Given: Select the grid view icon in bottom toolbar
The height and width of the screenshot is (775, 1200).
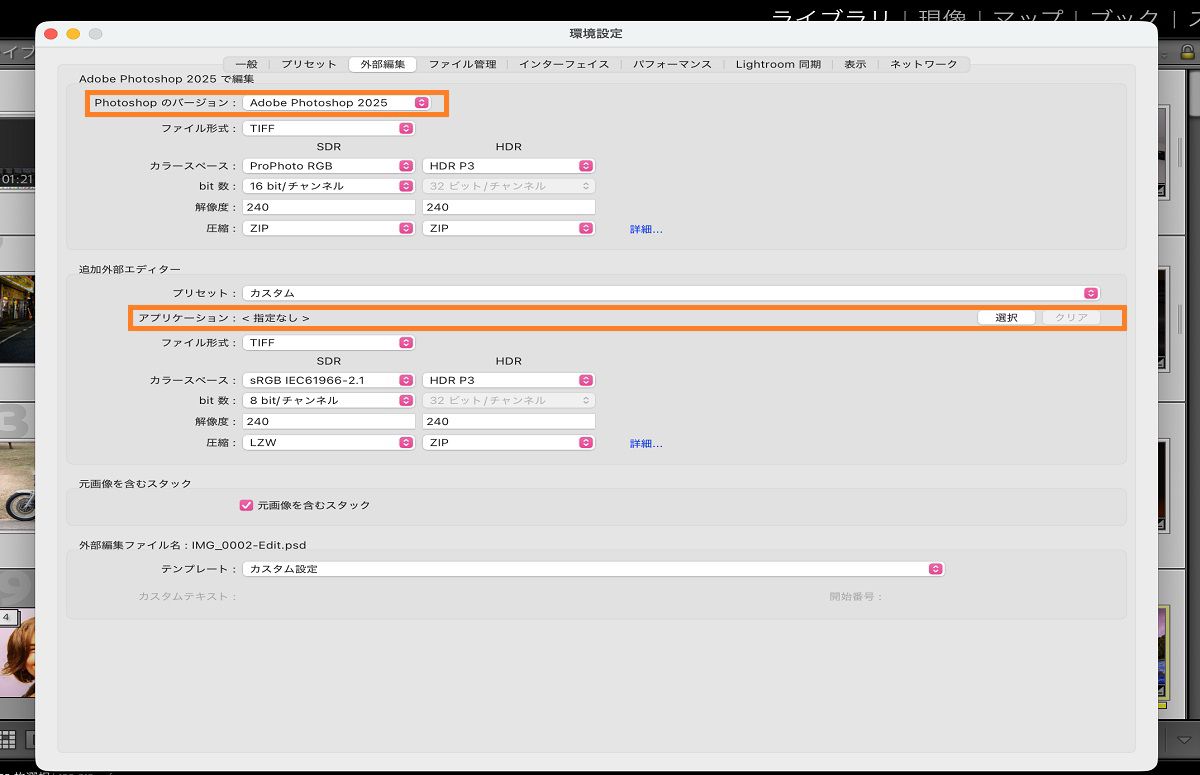Looking at the screenshot, I should 9,738.
